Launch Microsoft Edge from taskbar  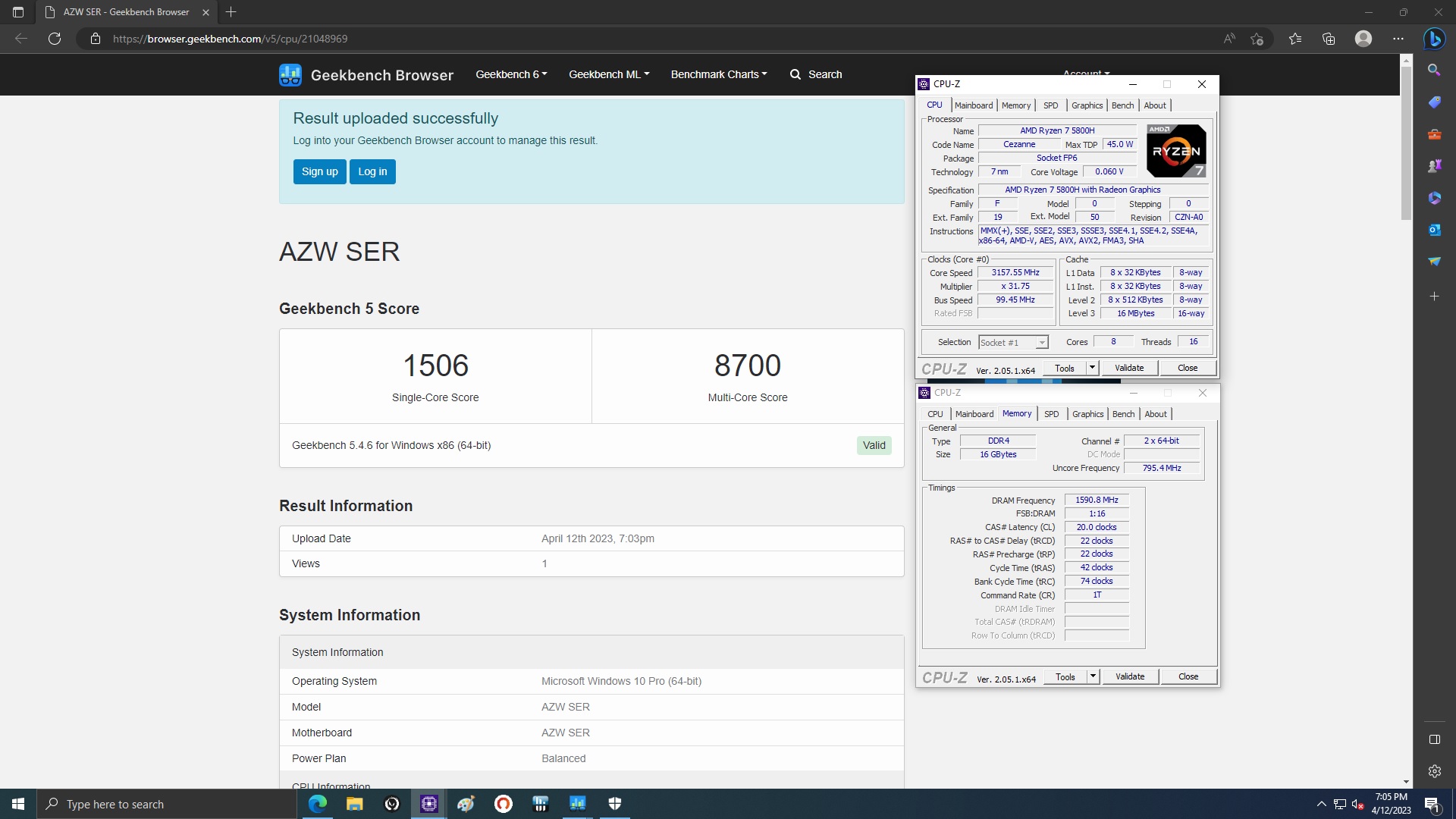coord(317,804)
